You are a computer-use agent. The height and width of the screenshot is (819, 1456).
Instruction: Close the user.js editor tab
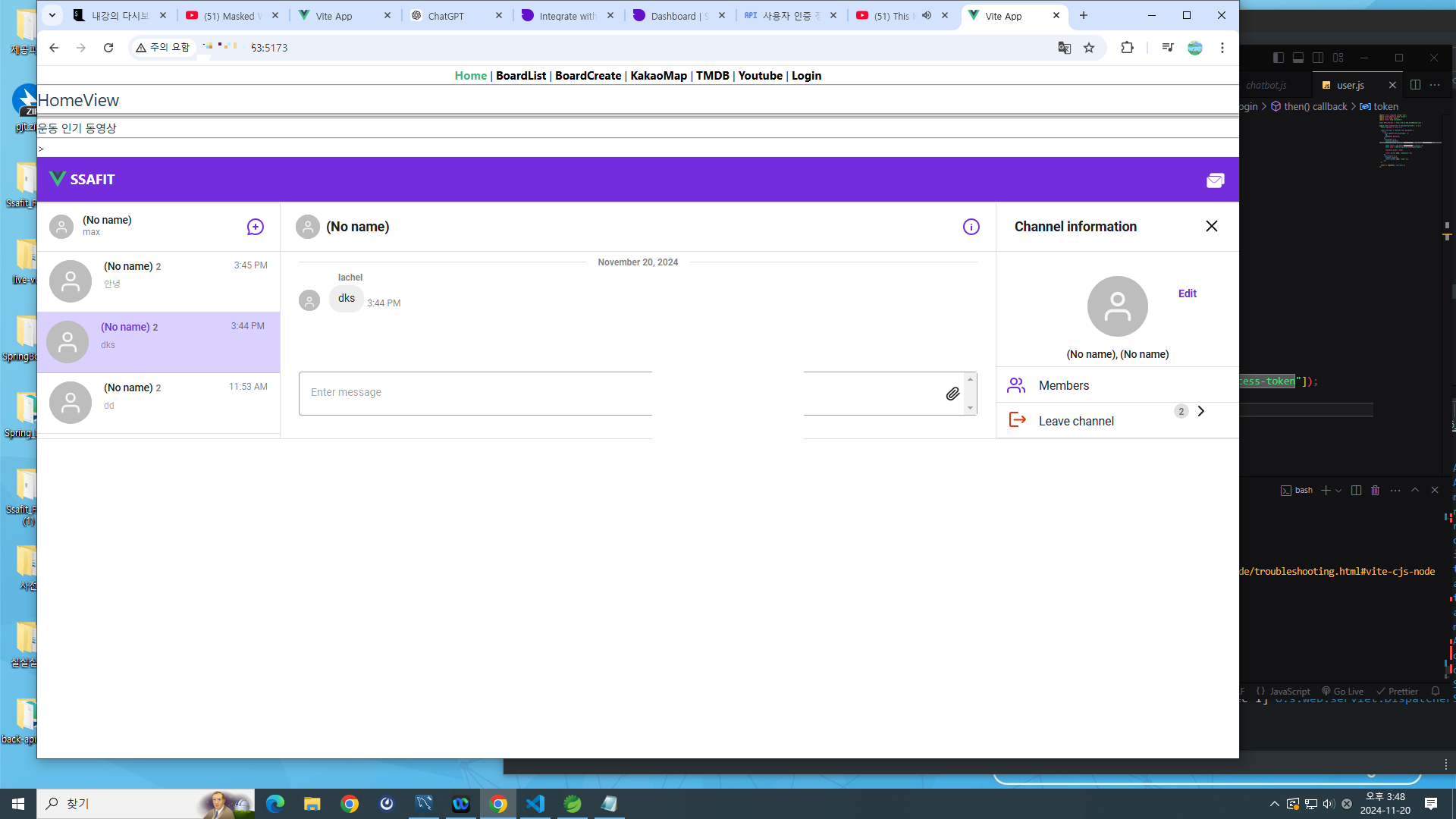(1392, 85)
